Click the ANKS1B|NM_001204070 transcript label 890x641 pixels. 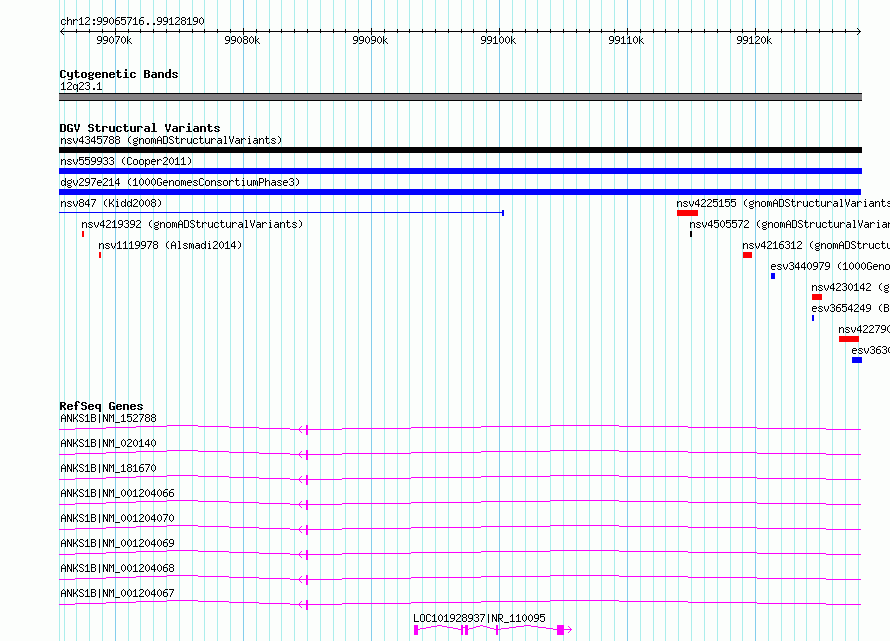coord(117,518)
